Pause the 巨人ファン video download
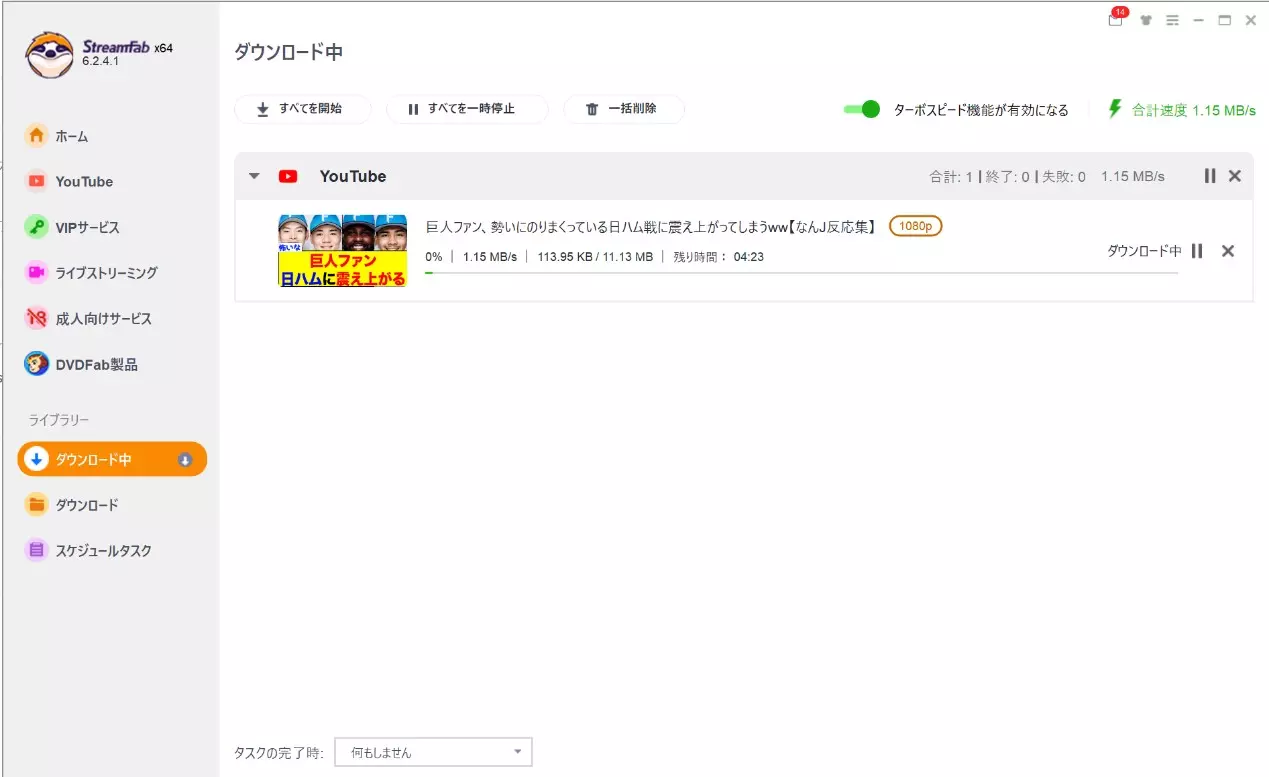This screenshot has width=1269, height=777. coord(1197,251)
